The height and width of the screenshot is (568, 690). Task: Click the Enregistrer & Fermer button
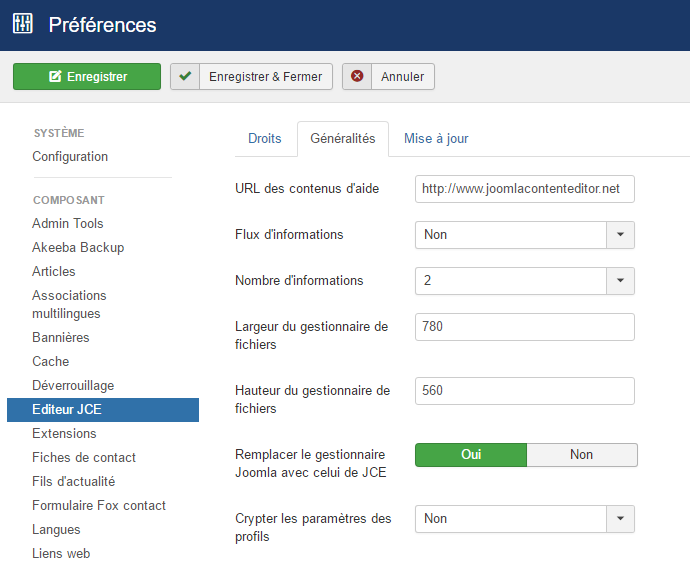(251, 77)
